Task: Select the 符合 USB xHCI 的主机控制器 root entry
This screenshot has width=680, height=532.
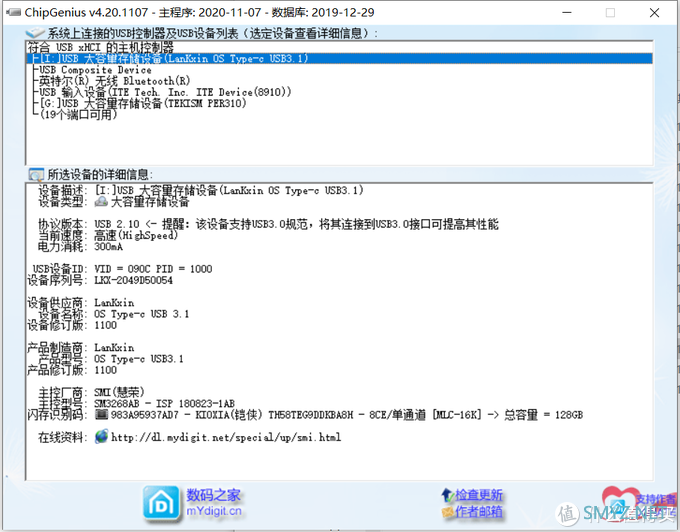Action: (x=101, y=47)
